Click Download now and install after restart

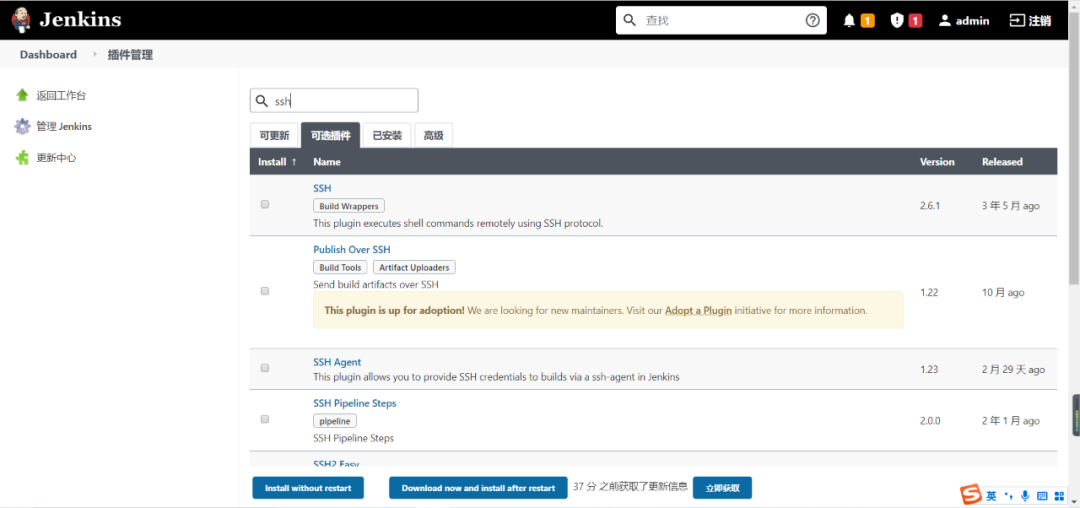coord(478,488)
